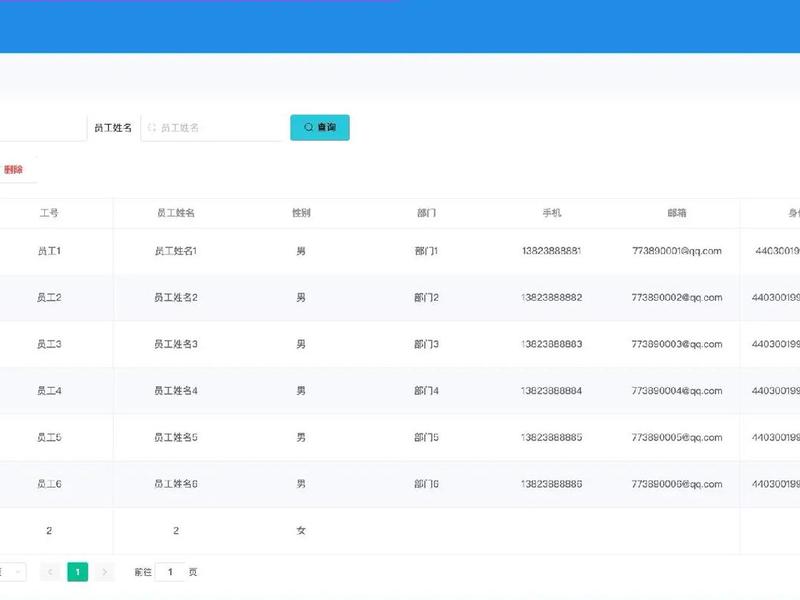
Task: Click 男 gender cell in 员工1 row
Action: coord(301,251)
